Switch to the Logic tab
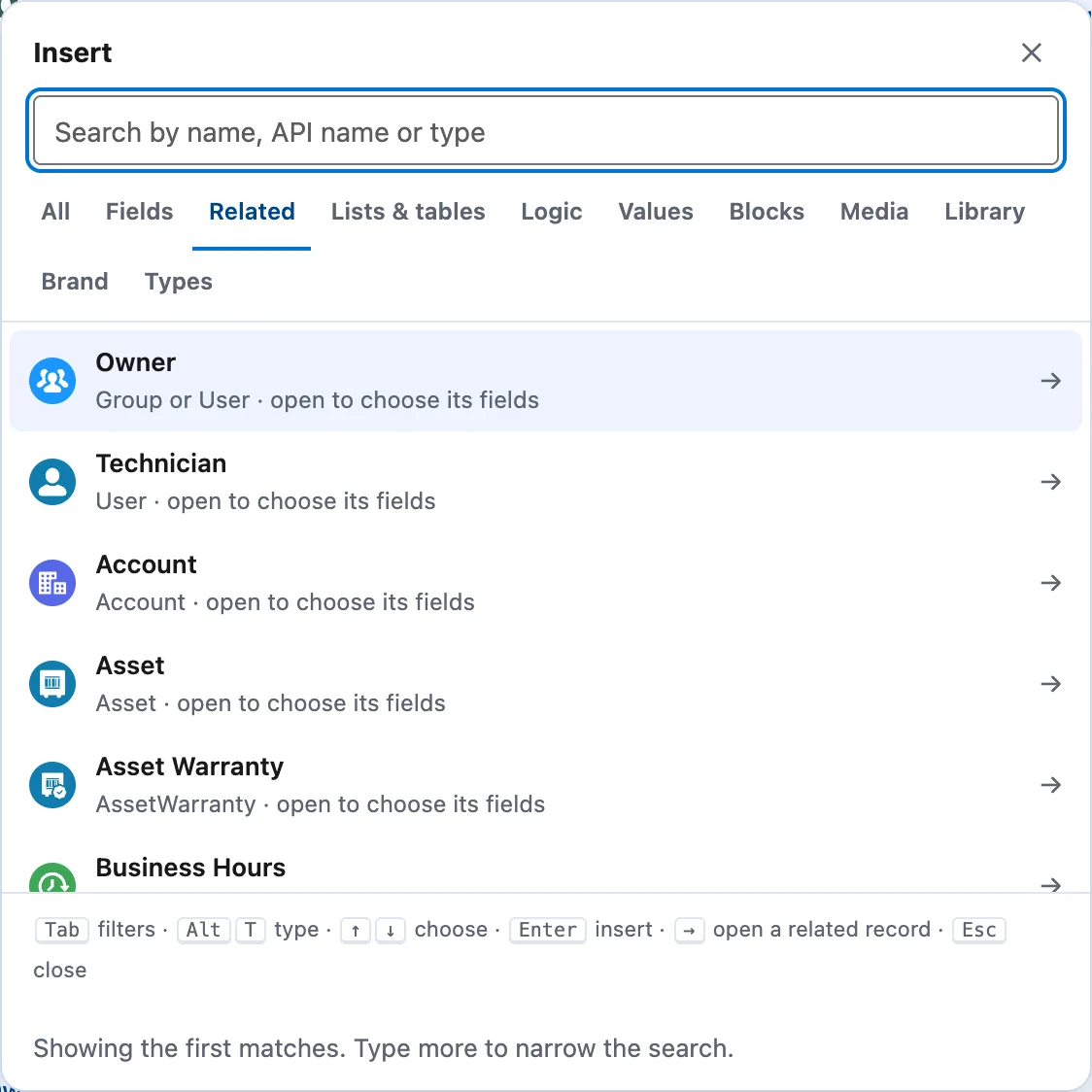 [552, 212]
